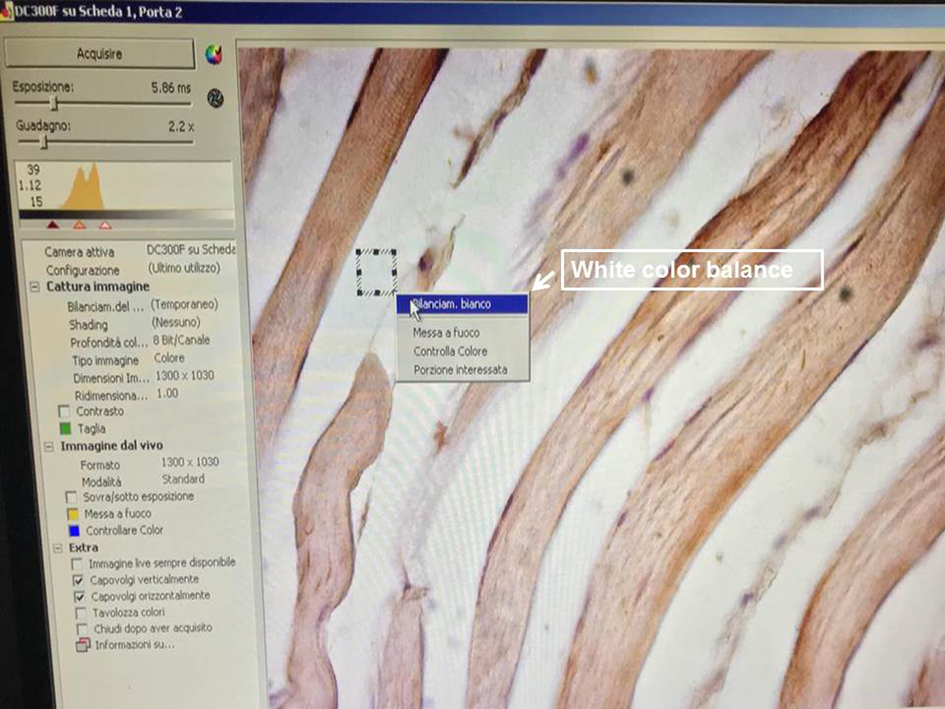Enable Immagine live sempre disponibile checkbox
Viewport: 945px width, 709px height.
(77, 564)
